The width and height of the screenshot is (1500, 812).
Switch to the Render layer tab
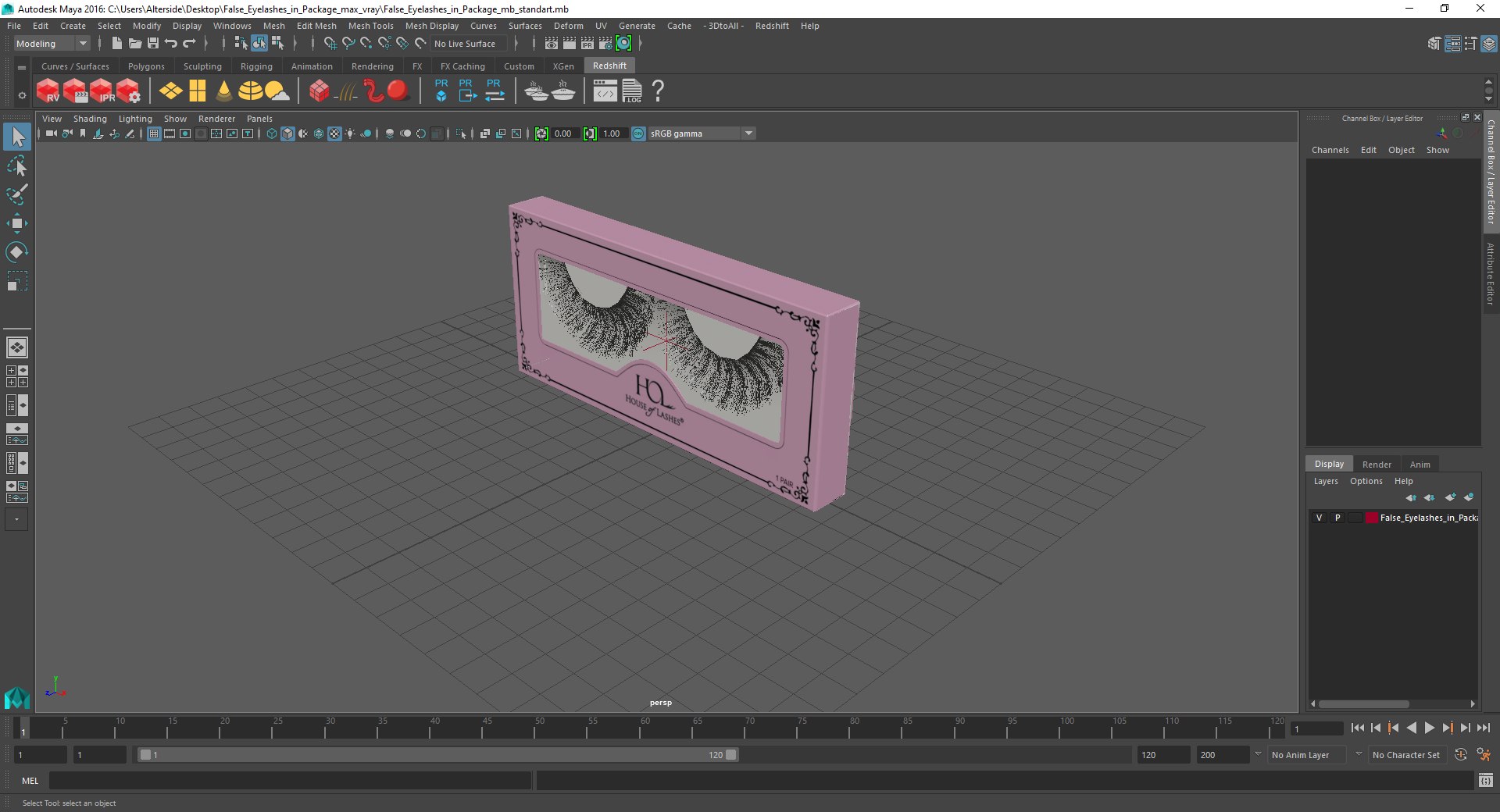(x=1377, y=464)
